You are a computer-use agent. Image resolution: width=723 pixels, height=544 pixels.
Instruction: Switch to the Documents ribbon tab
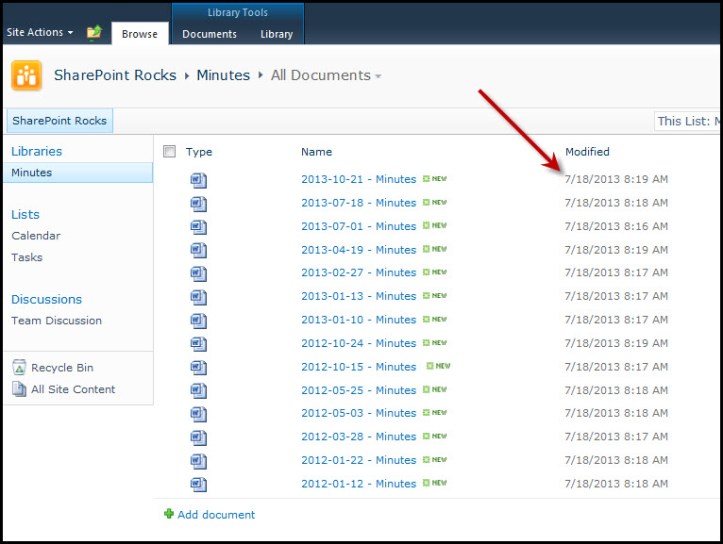pyautogui.click(x=209, y=34)
